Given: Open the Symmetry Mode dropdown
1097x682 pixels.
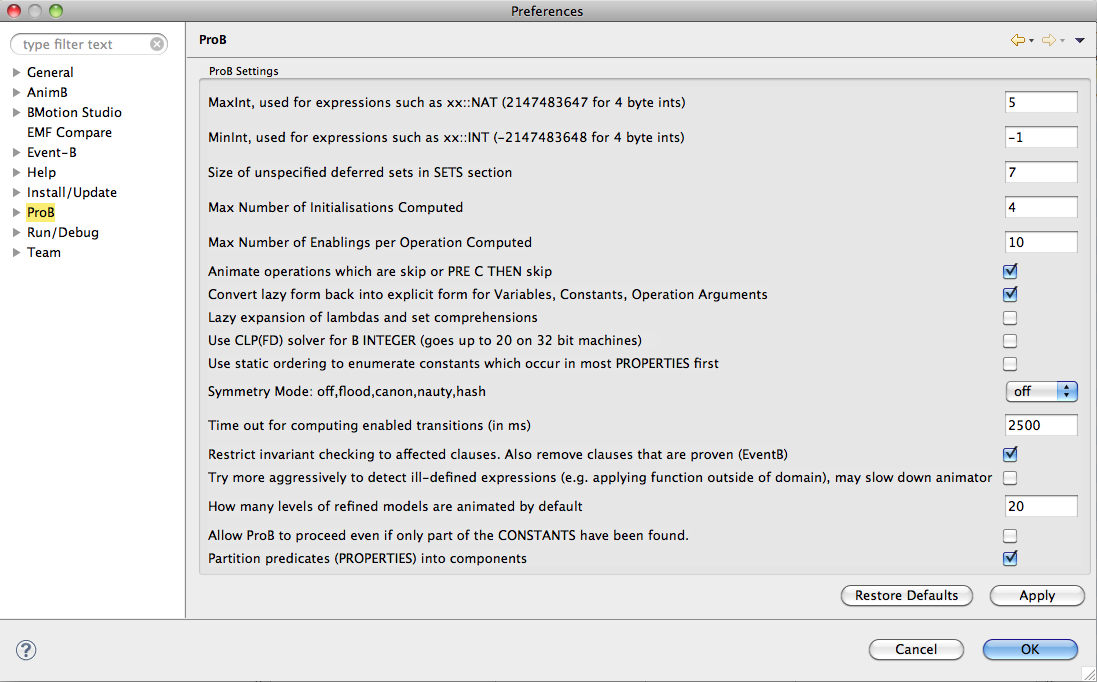Looking at the screenshot, I should 1041,391.
